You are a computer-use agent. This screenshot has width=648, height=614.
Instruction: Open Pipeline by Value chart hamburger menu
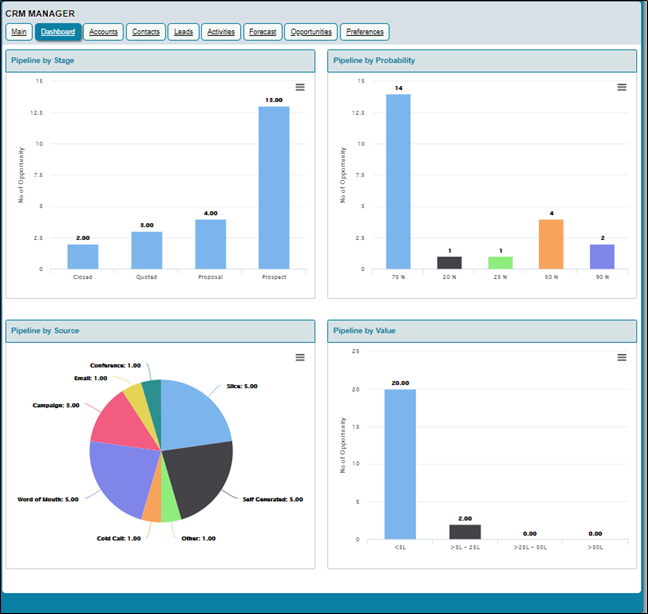click(621, 358)
